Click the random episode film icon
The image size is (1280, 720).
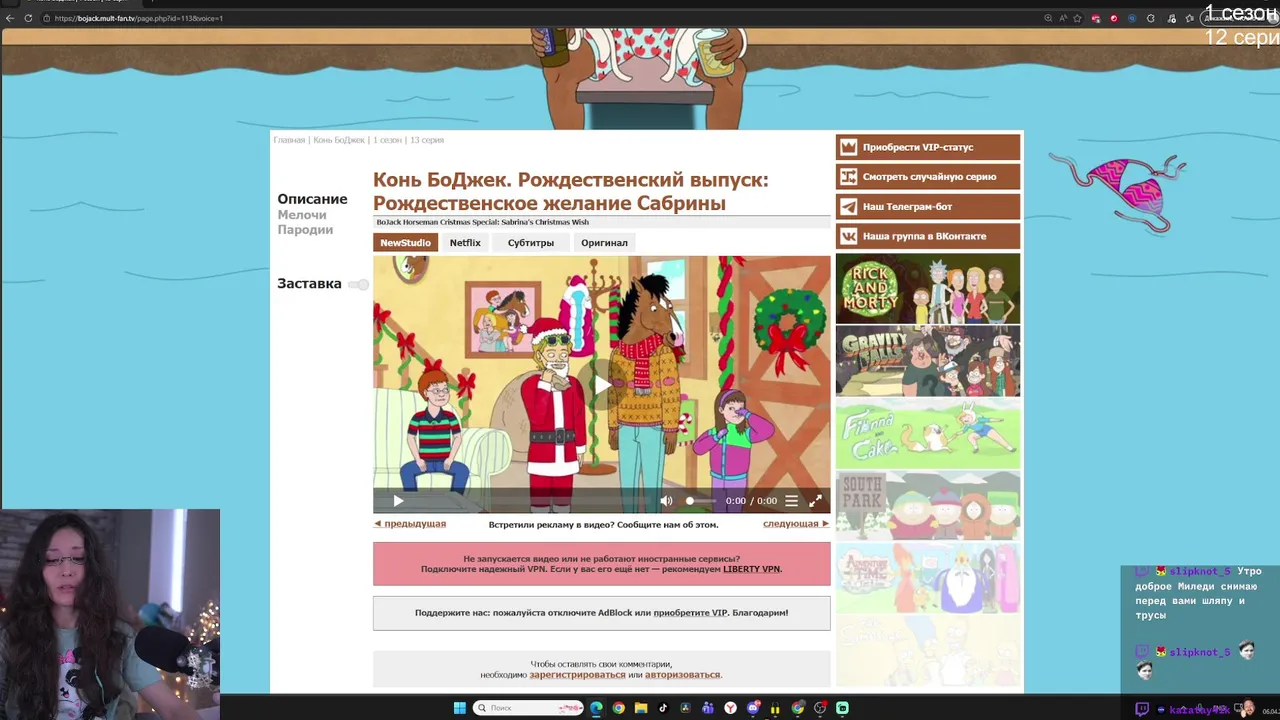tap(848, 177)
